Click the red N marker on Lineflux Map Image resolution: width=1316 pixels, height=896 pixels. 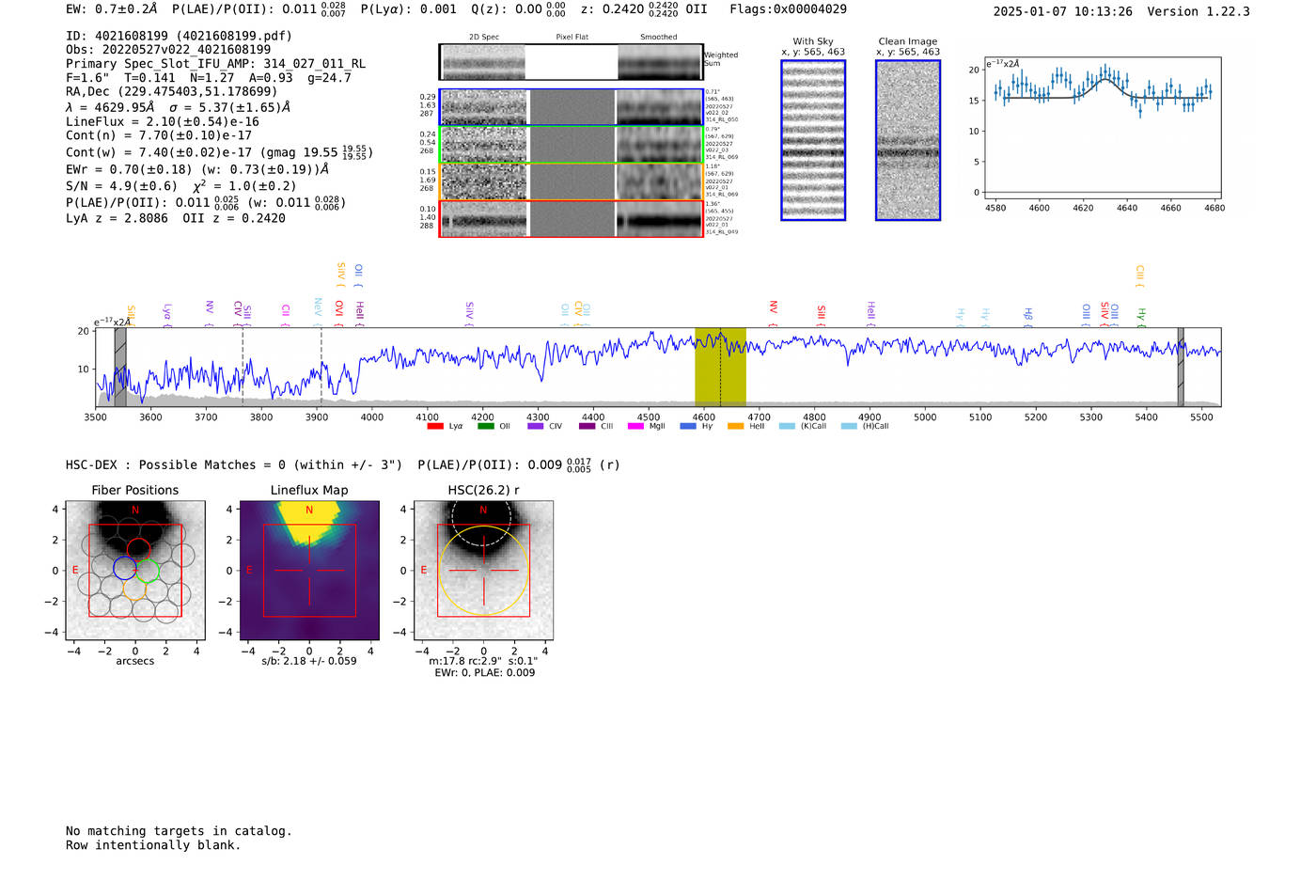tap(308, 511)
